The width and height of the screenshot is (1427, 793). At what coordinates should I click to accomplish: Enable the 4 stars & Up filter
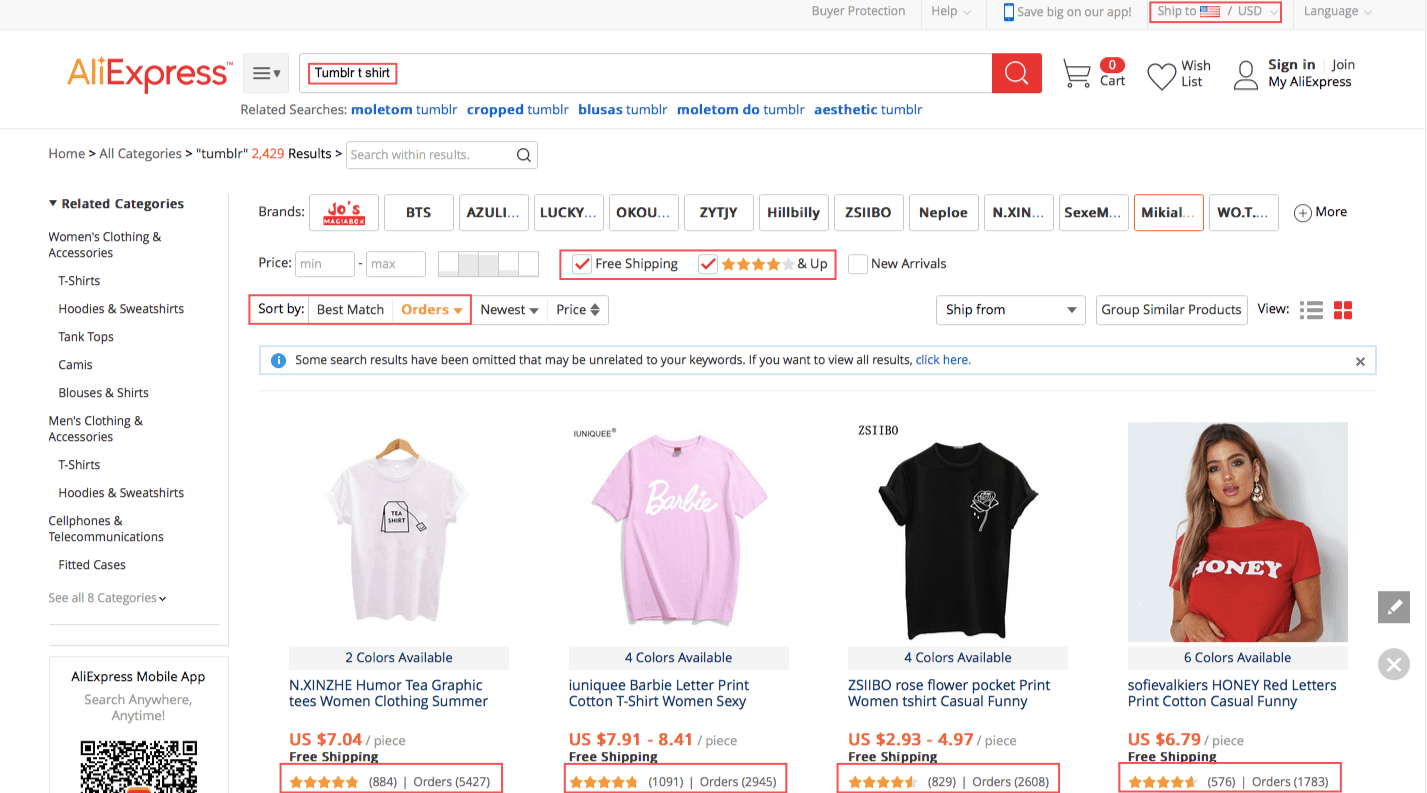709,263
